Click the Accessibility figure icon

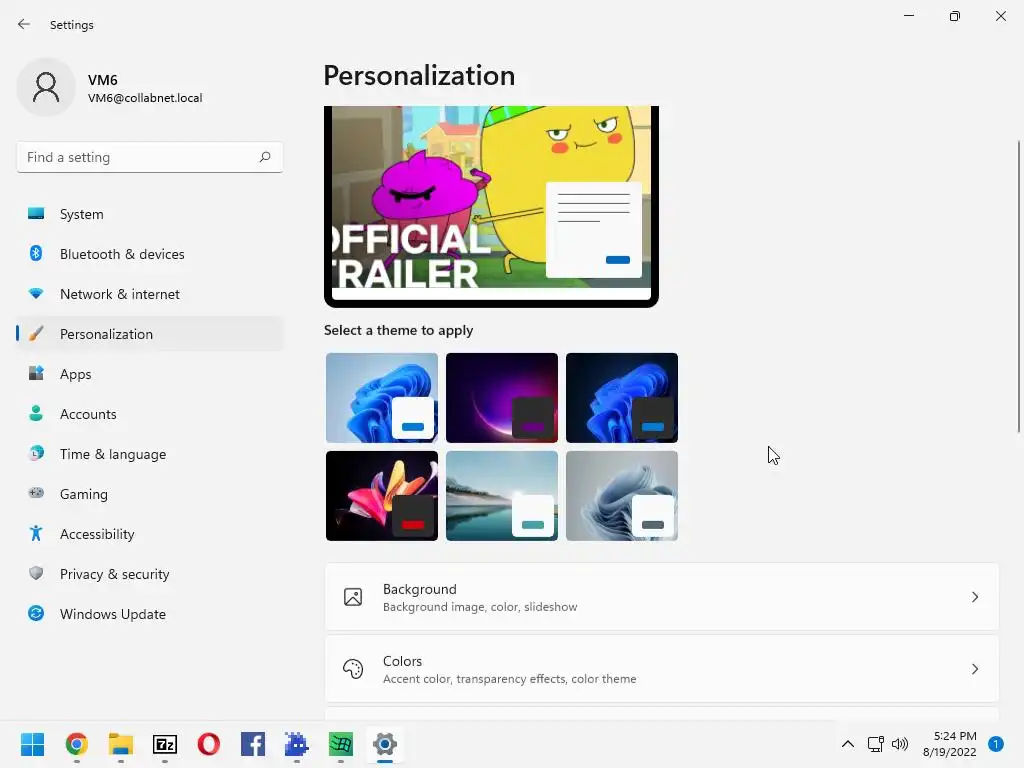coord(36,534)
